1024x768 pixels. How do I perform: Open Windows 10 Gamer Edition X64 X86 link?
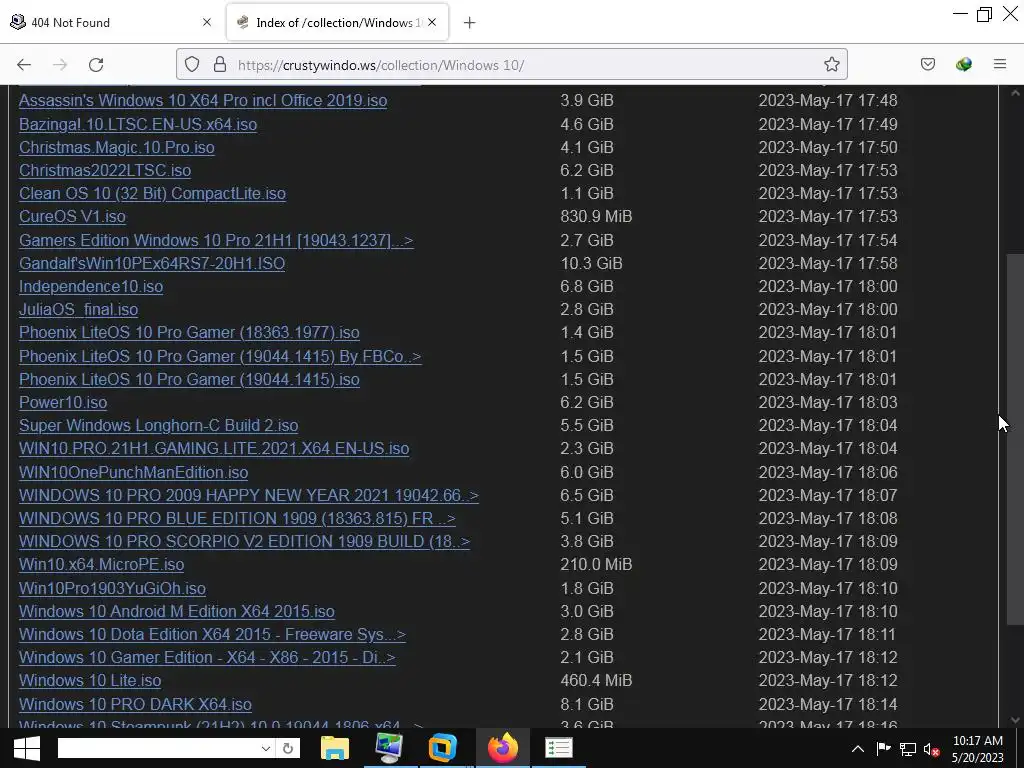pyautogui.click(x=207, y=658)
